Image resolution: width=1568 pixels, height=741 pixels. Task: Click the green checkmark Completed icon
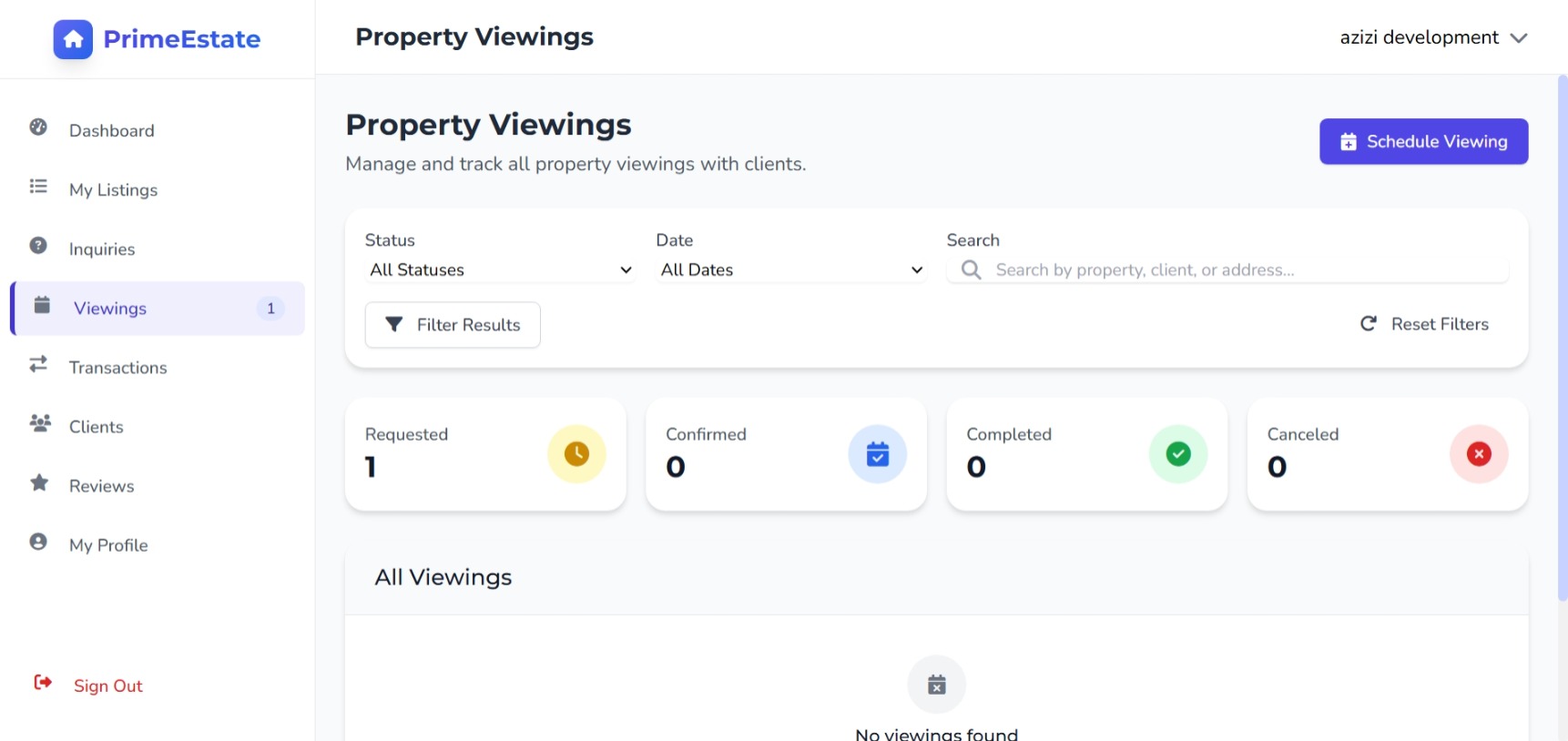1177,453
